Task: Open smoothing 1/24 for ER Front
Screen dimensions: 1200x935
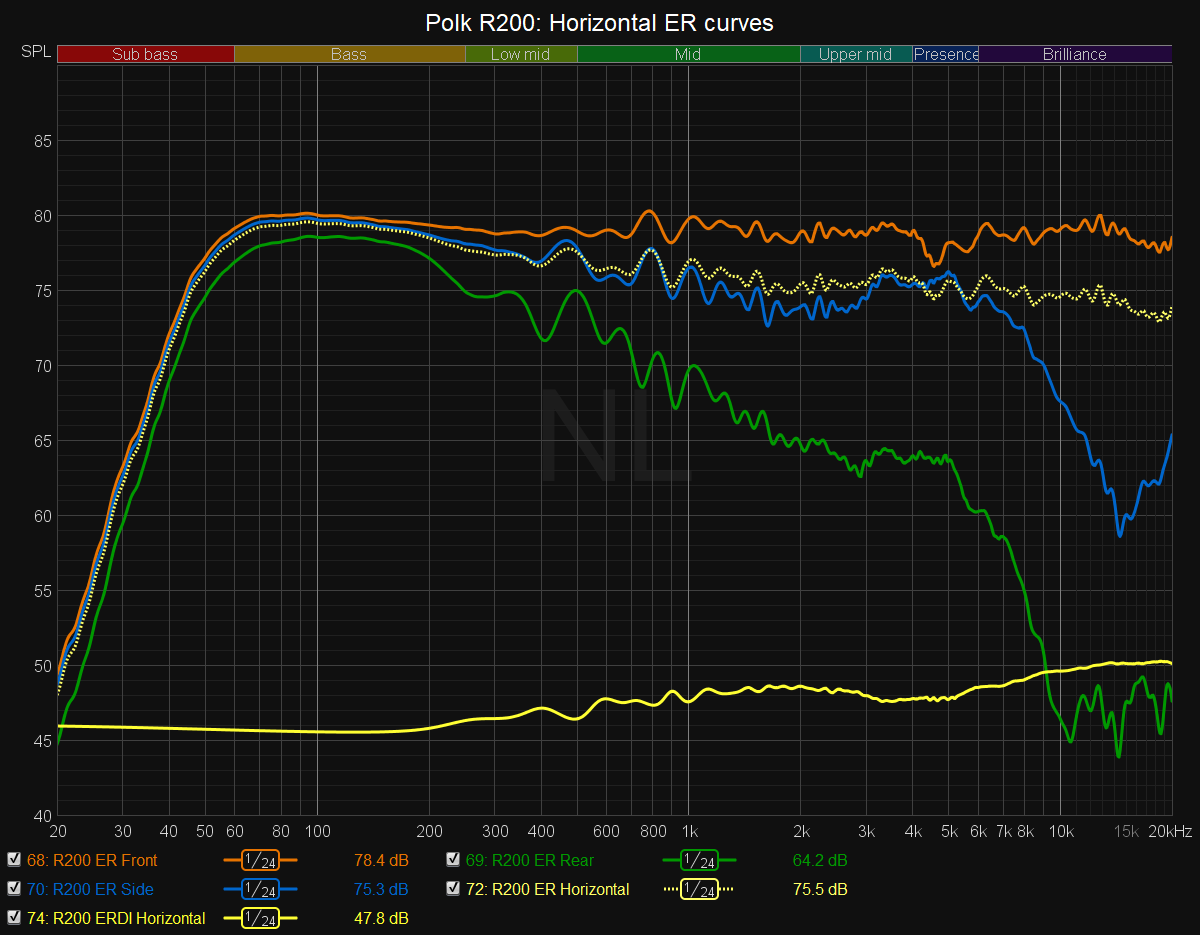Action: pos(261,860)
